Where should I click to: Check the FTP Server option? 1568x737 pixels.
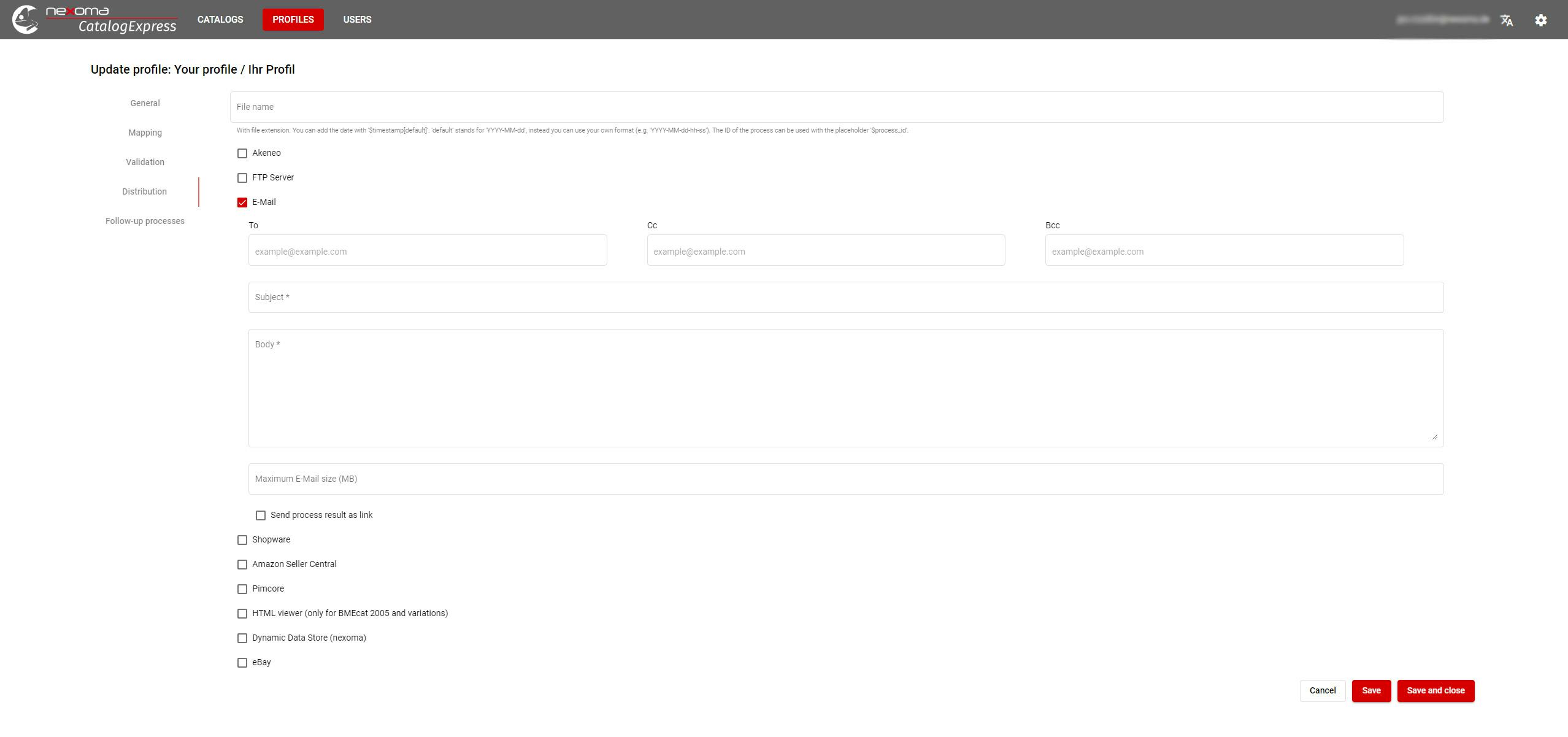click(x=242, y=178)
